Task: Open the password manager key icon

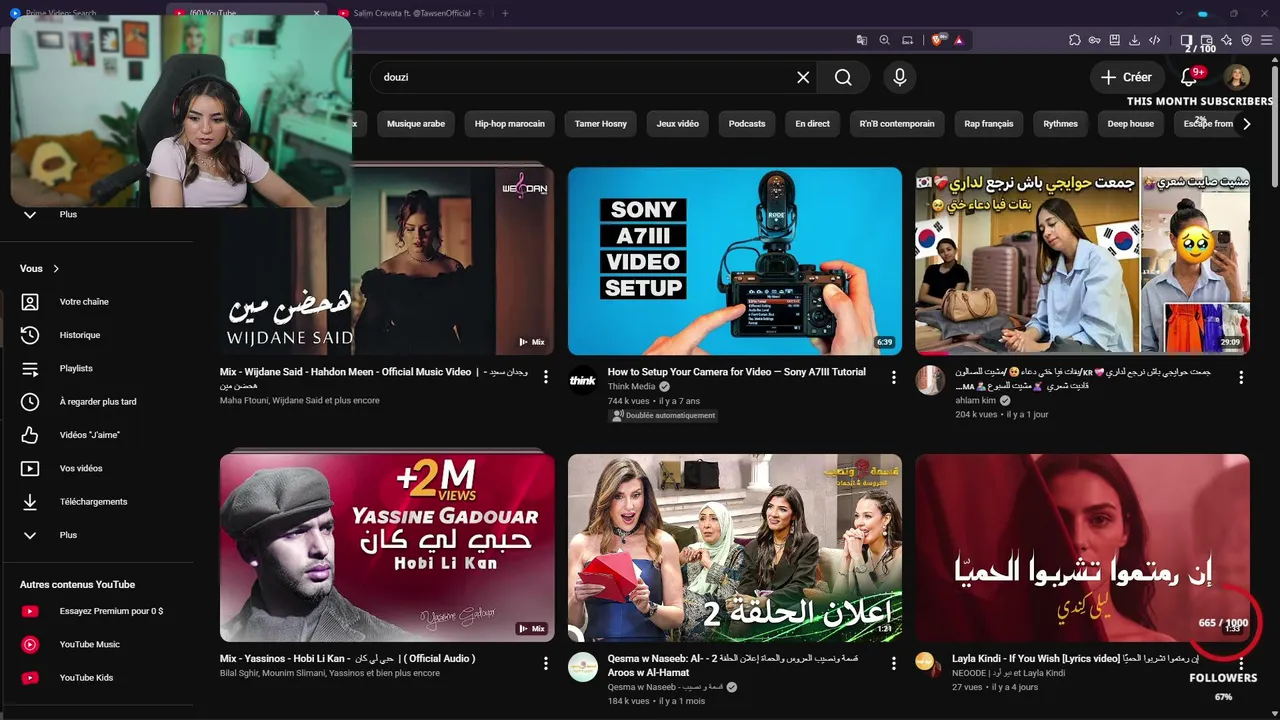Action: click(1095, 40)
